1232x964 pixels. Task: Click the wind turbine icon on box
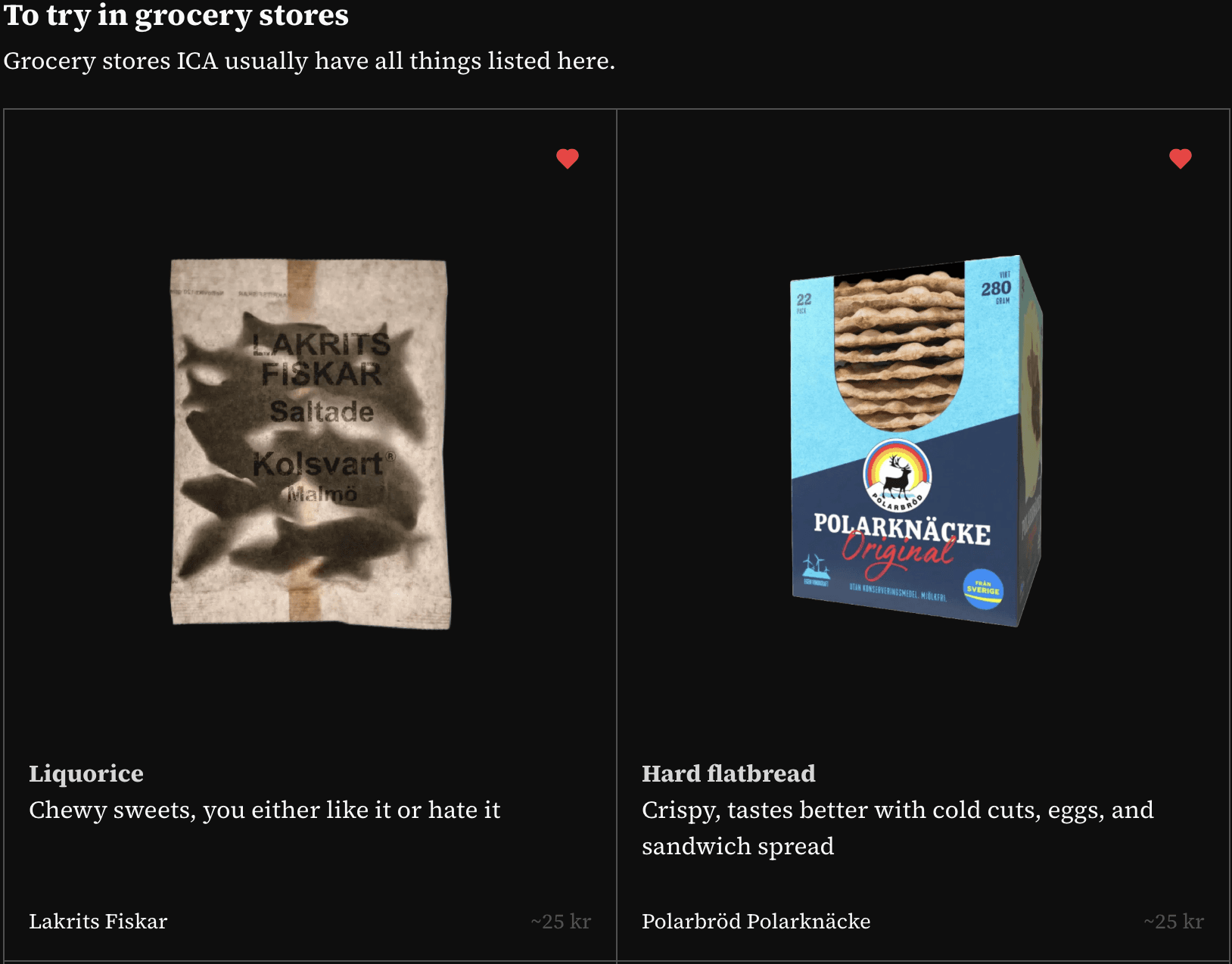815,568
